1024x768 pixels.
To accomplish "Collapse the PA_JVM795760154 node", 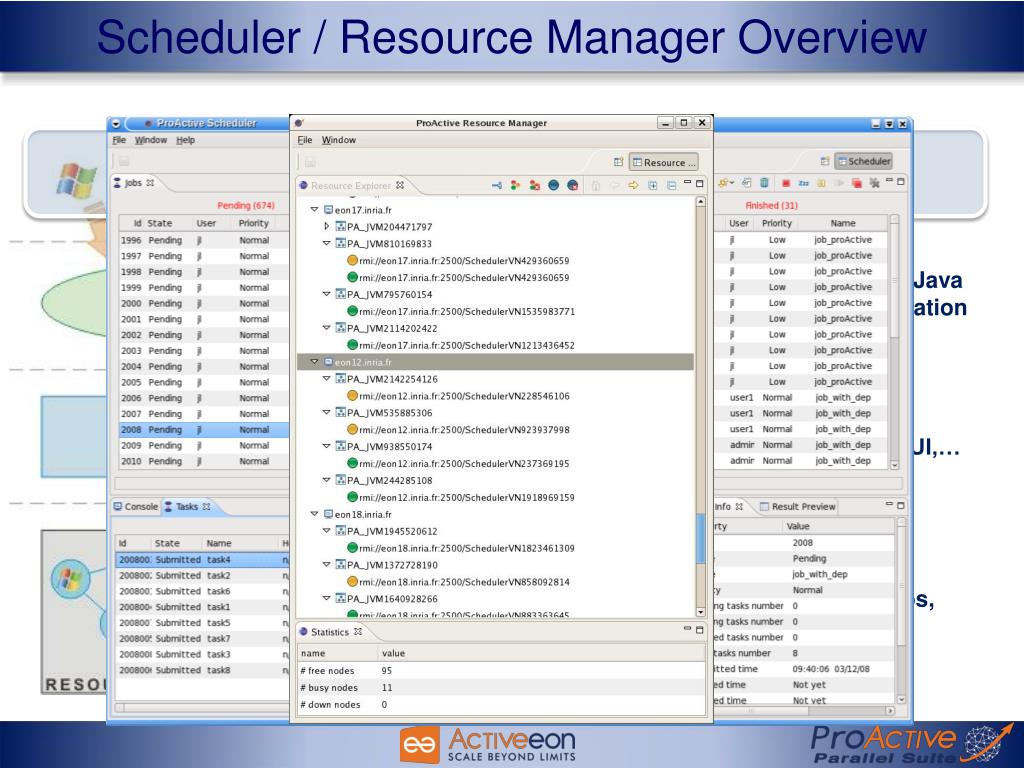I will [327, 295].
